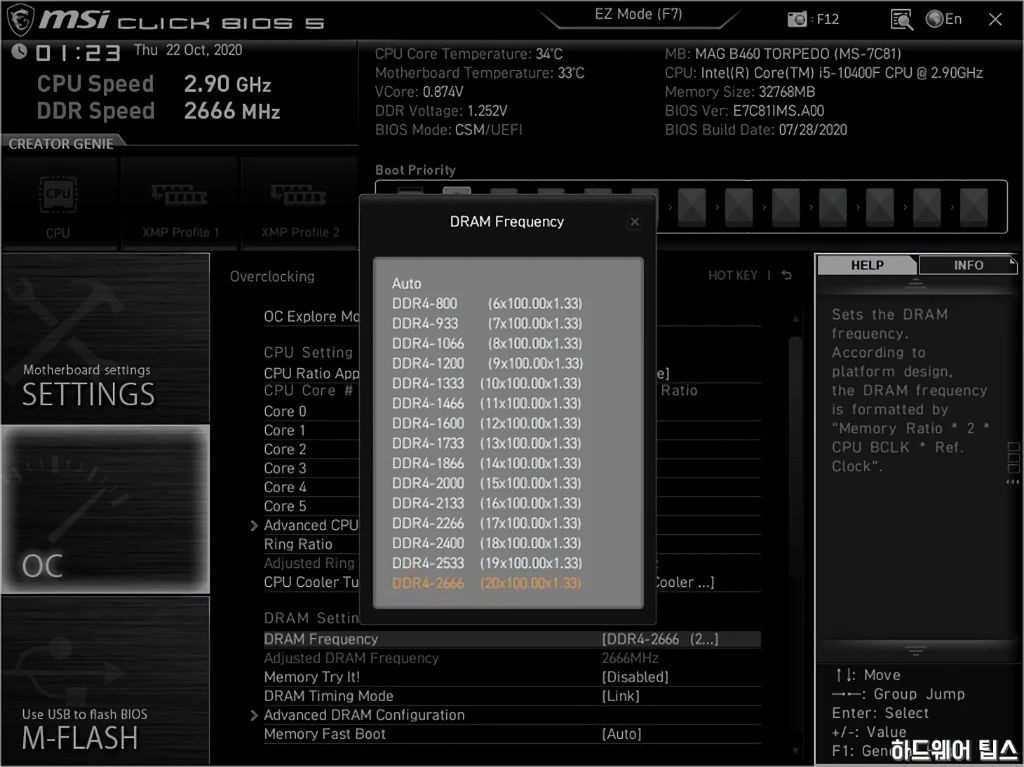The width and height of the screenshot is (1024, 767).
Task: Change DRAM Timing Mode [Link] value
Action: coord(620,696)
